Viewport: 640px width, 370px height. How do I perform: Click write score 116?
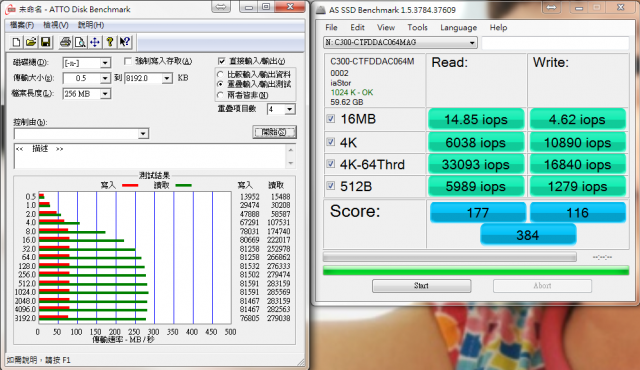(578, 213)
